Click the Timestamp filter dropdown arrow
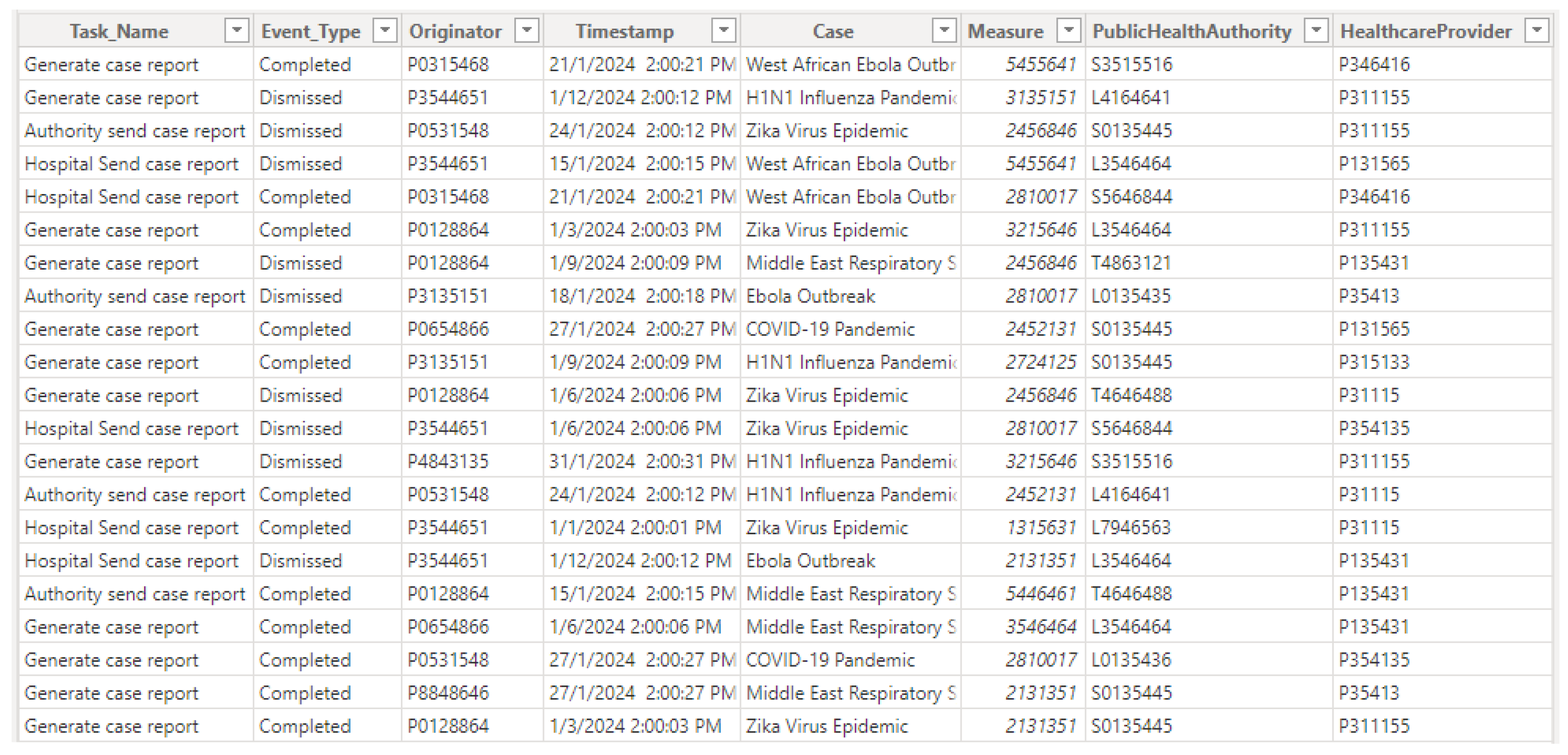Screen dimensions: 1568x755 click(x=724, y=30)
